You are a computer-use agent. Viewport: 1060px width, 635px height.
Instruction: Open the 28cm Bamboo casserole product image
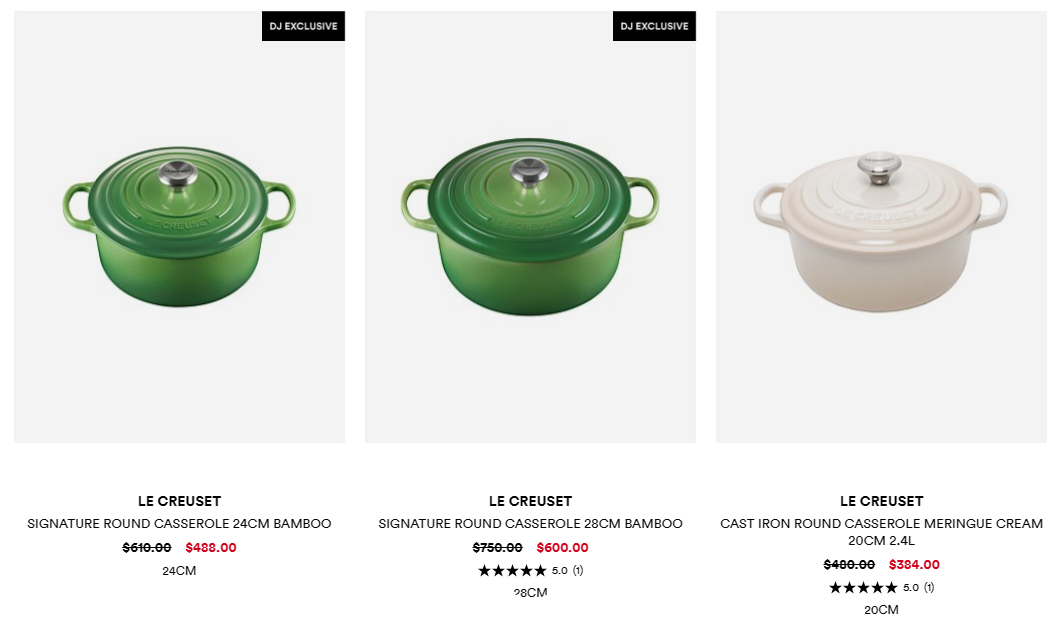pyautogui.click(x=530, y=227)
